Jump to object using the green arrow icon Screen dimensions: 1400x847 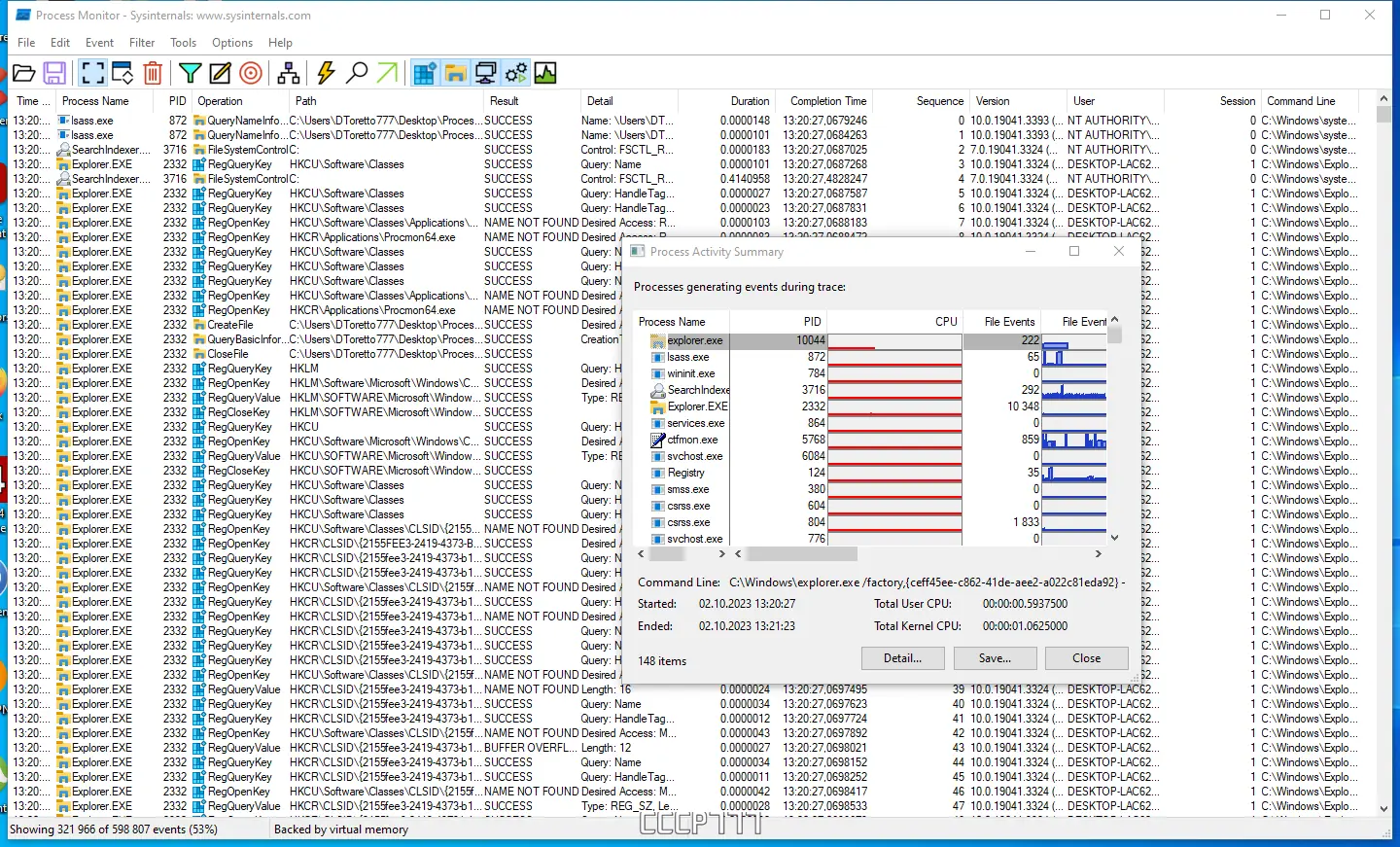[x=387, y=73]
